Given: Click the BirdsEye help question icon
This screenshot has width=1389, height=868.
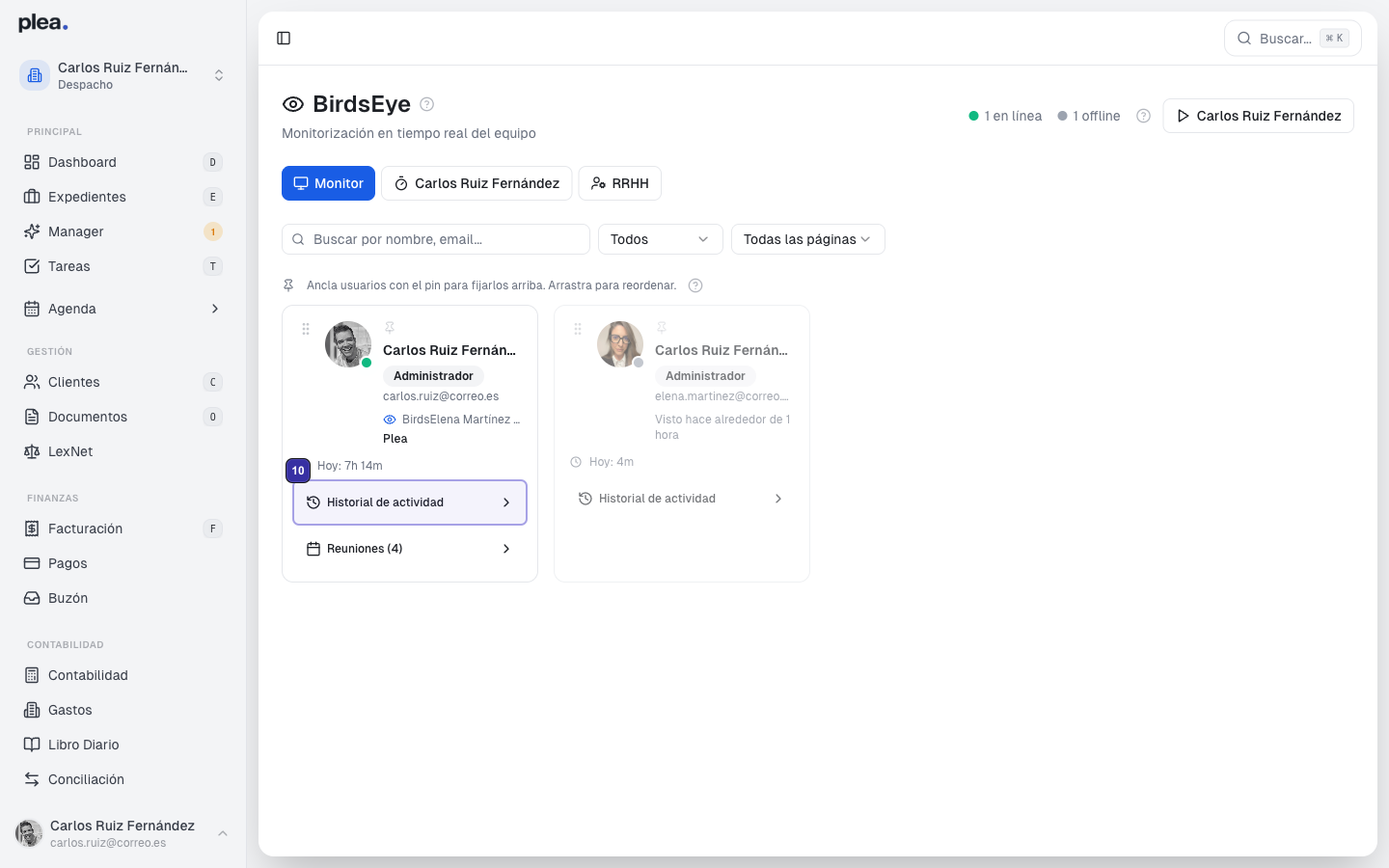Looking at the screenshot, I should point(427,104).
